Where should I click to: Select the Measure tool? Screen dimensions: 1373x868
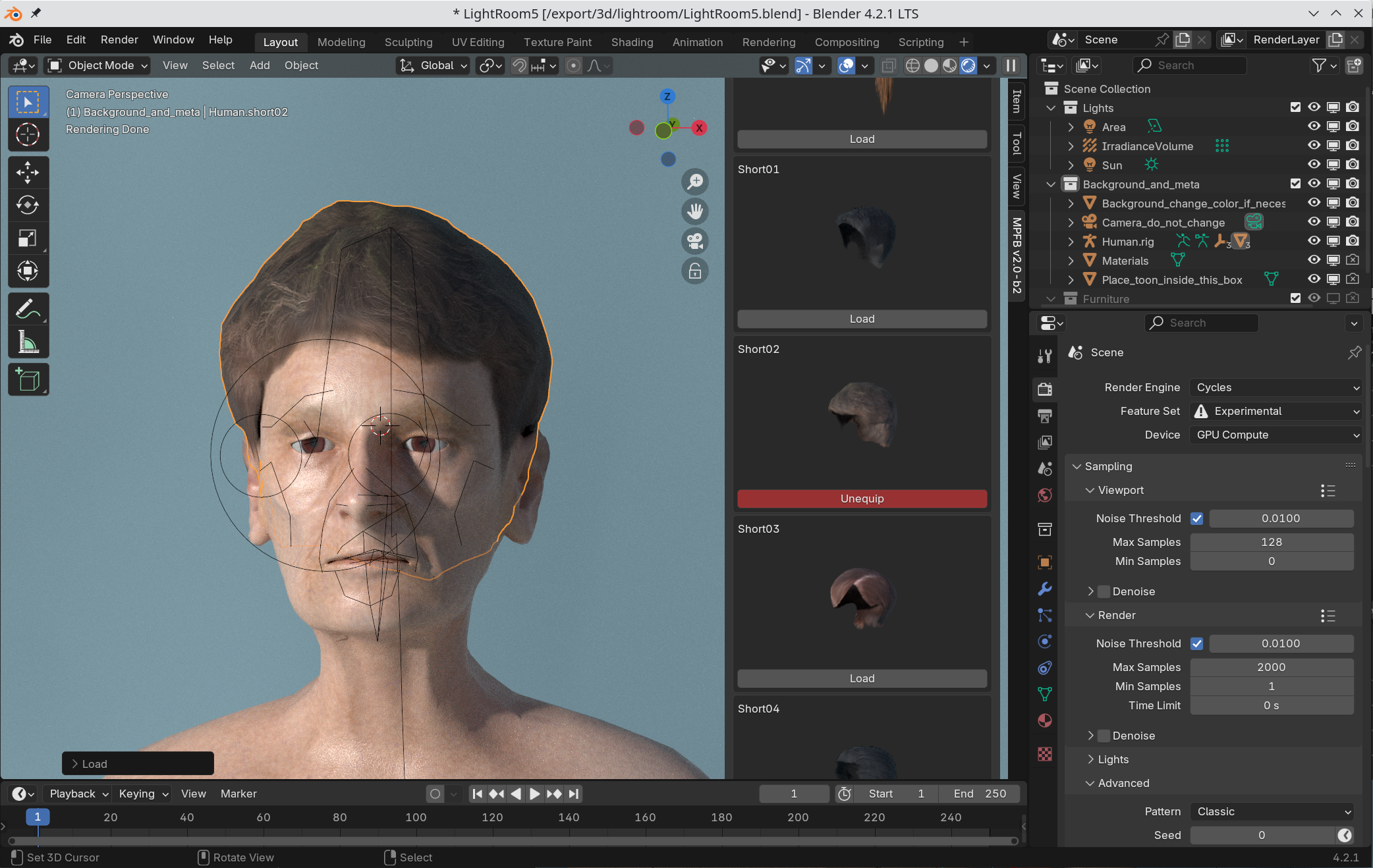[28, 342]
